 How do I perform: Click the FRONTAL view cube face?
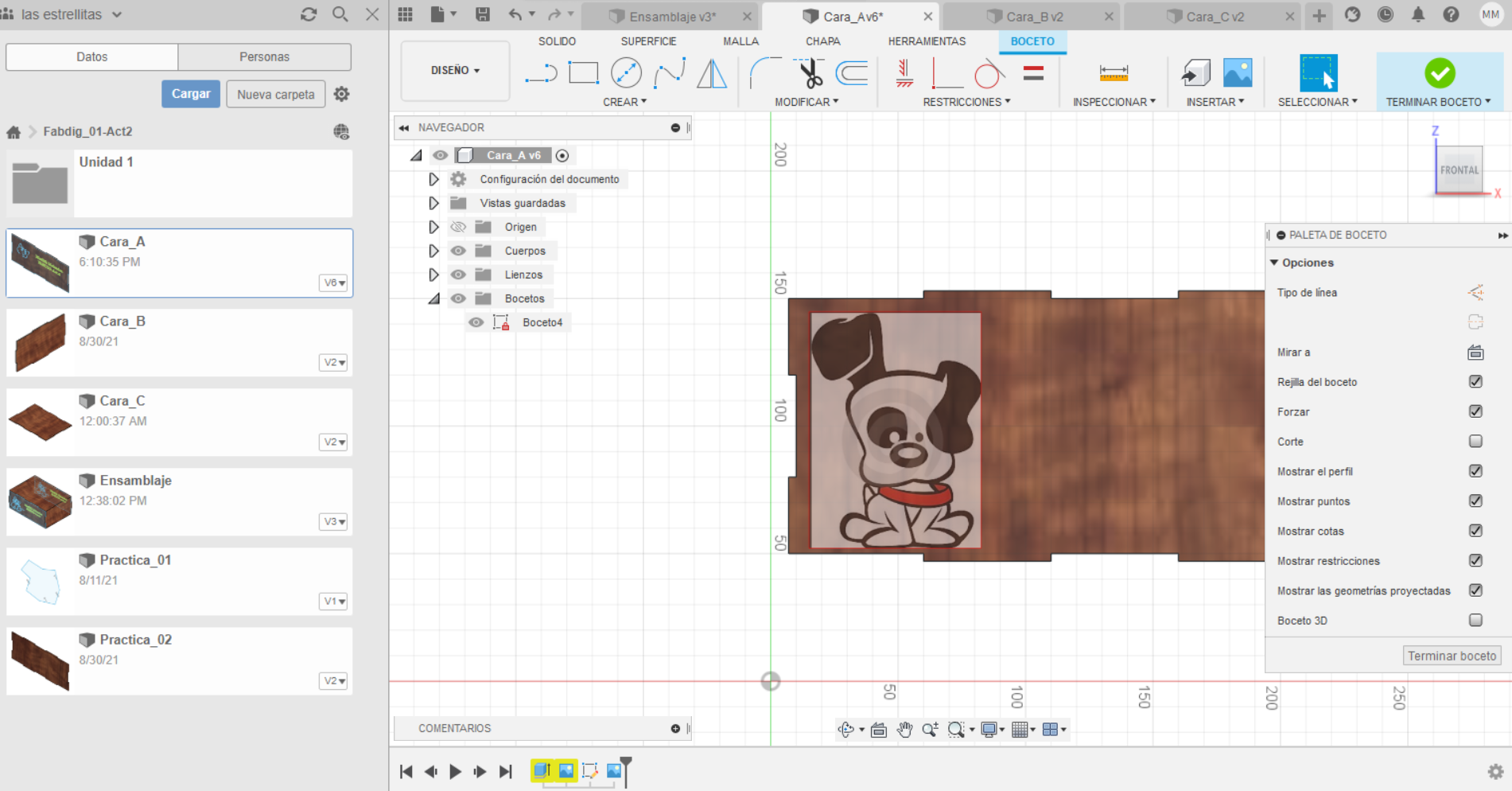(x=1459, y=169)
